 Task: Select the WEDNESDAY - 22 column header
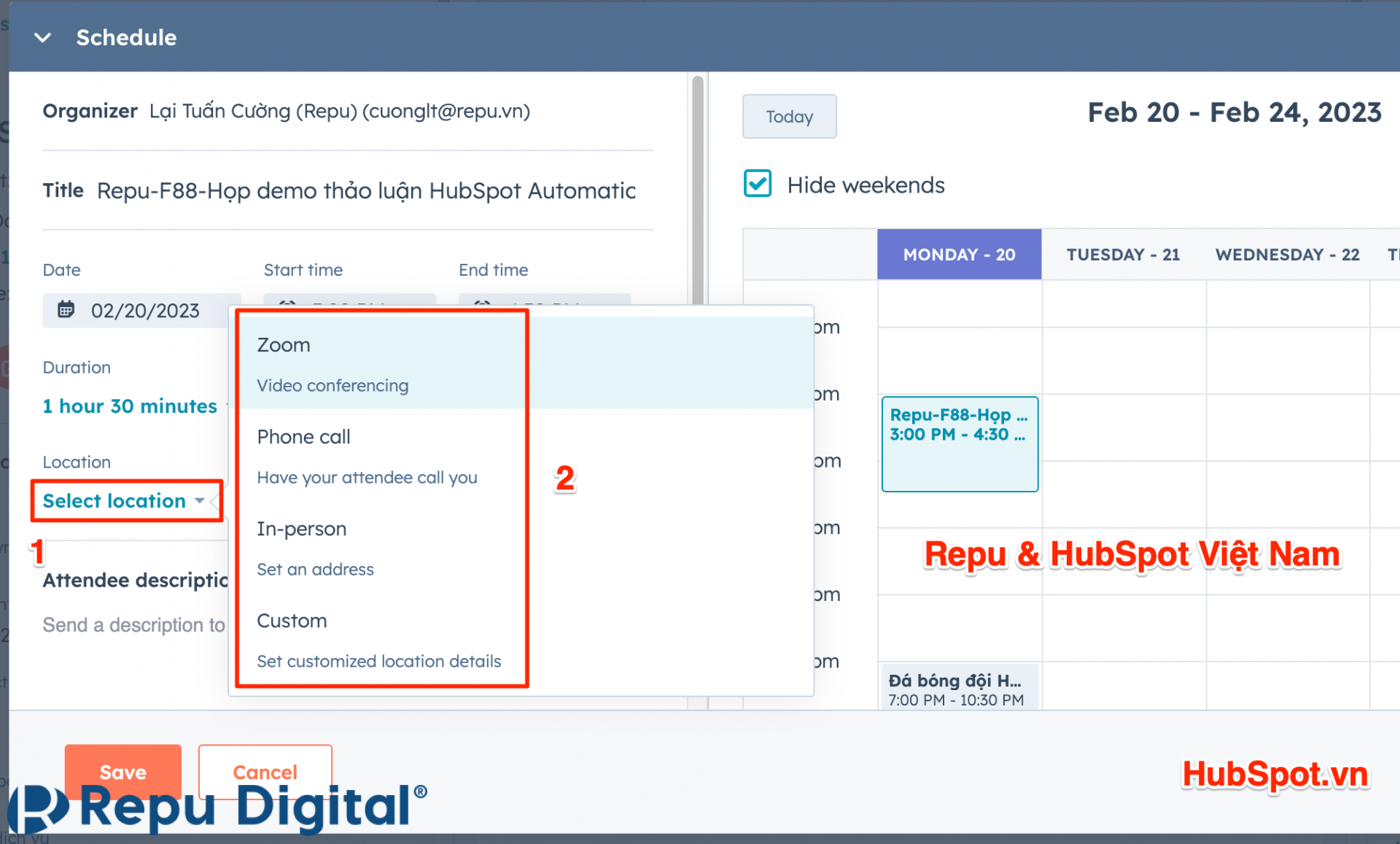(1287, 255)
